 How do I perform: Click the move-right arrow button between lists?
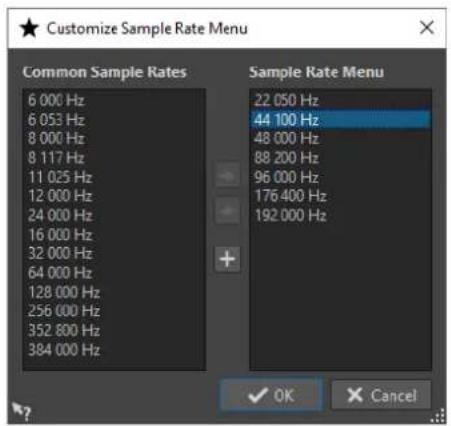click(227, 175)
